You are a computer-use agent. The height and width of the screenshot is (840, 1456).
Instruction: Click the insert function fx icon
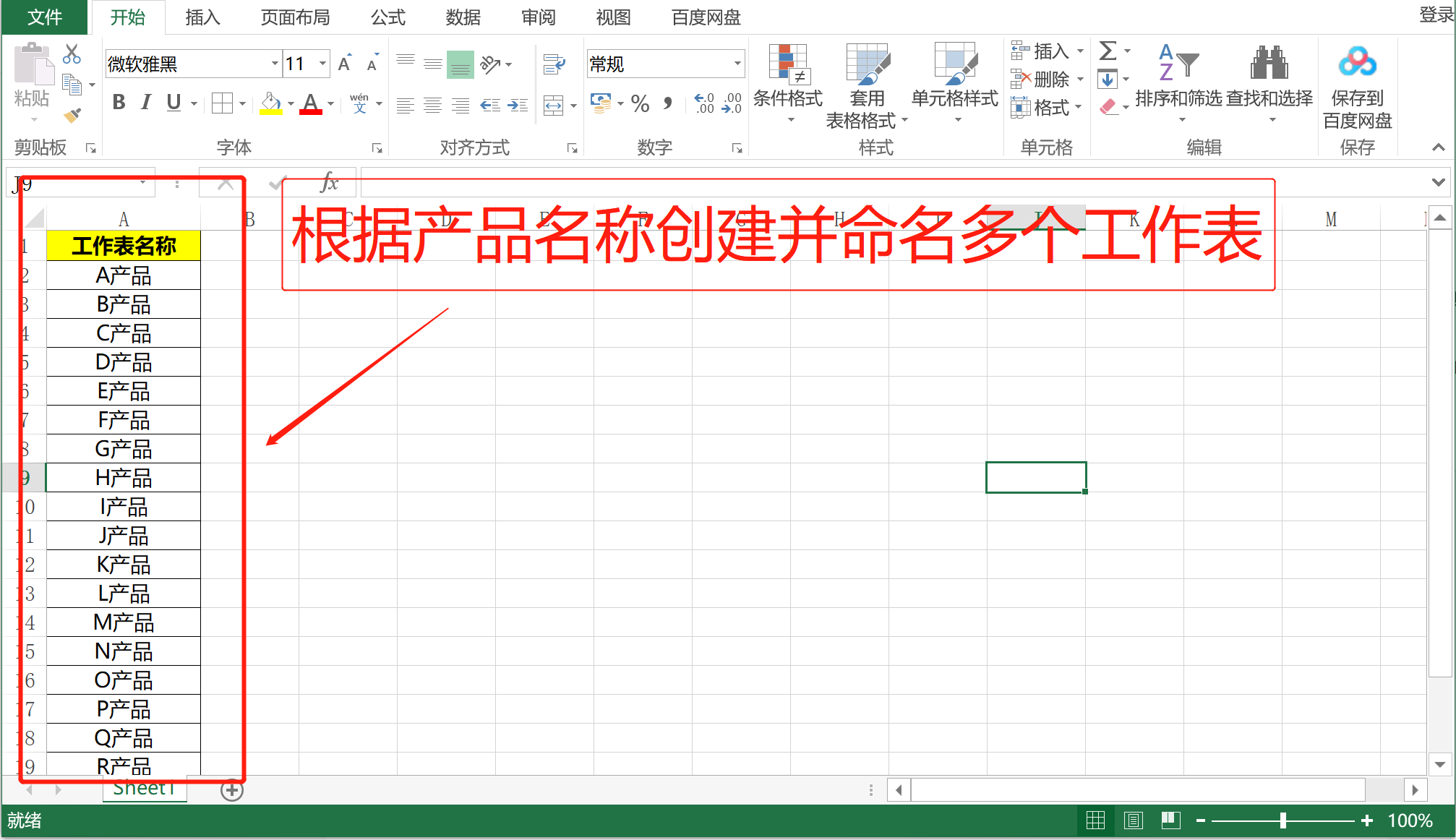[x=329, y=182]
